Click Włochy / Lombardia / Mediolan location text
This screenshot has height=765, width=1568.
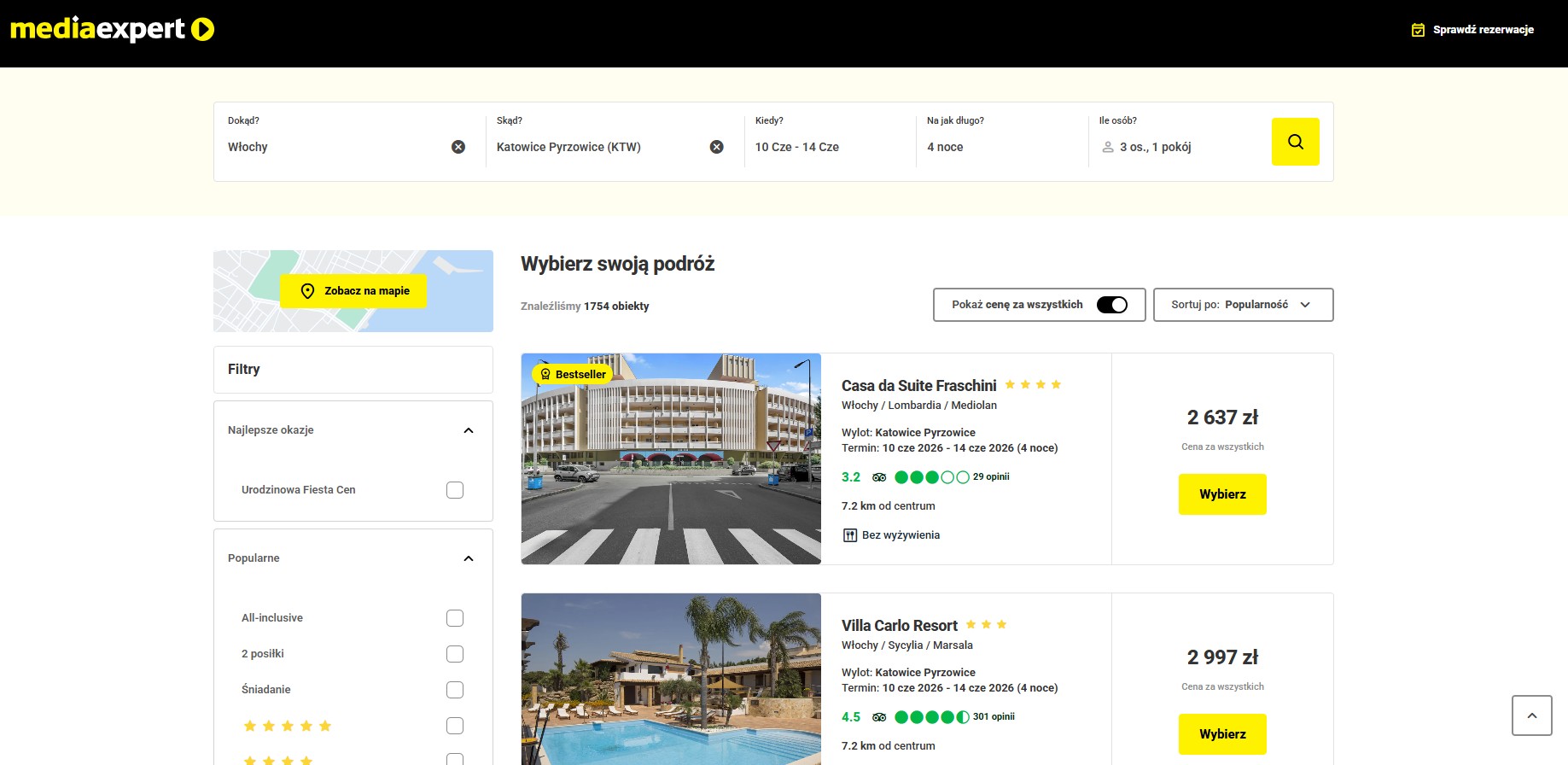(918, 406)
